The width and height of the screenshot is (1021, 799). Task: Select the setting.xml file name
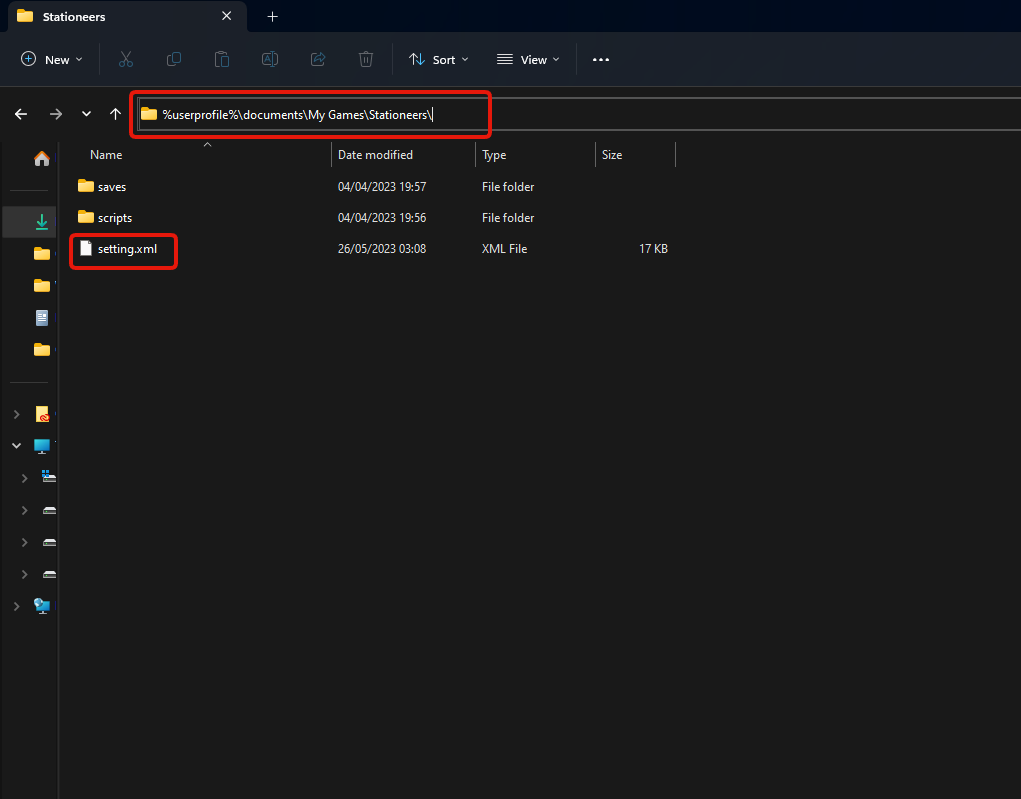point(127,249)
